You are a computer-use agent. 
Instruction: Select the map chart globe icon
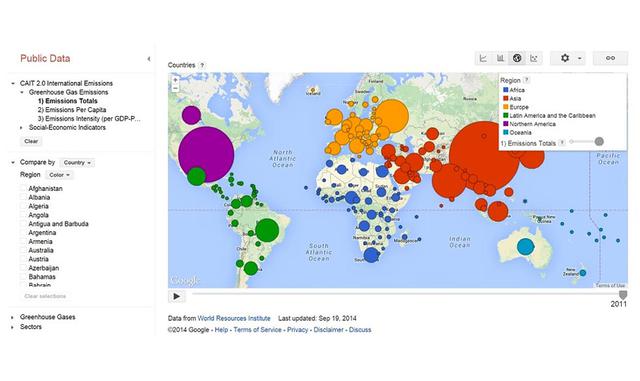pos(517,58)
